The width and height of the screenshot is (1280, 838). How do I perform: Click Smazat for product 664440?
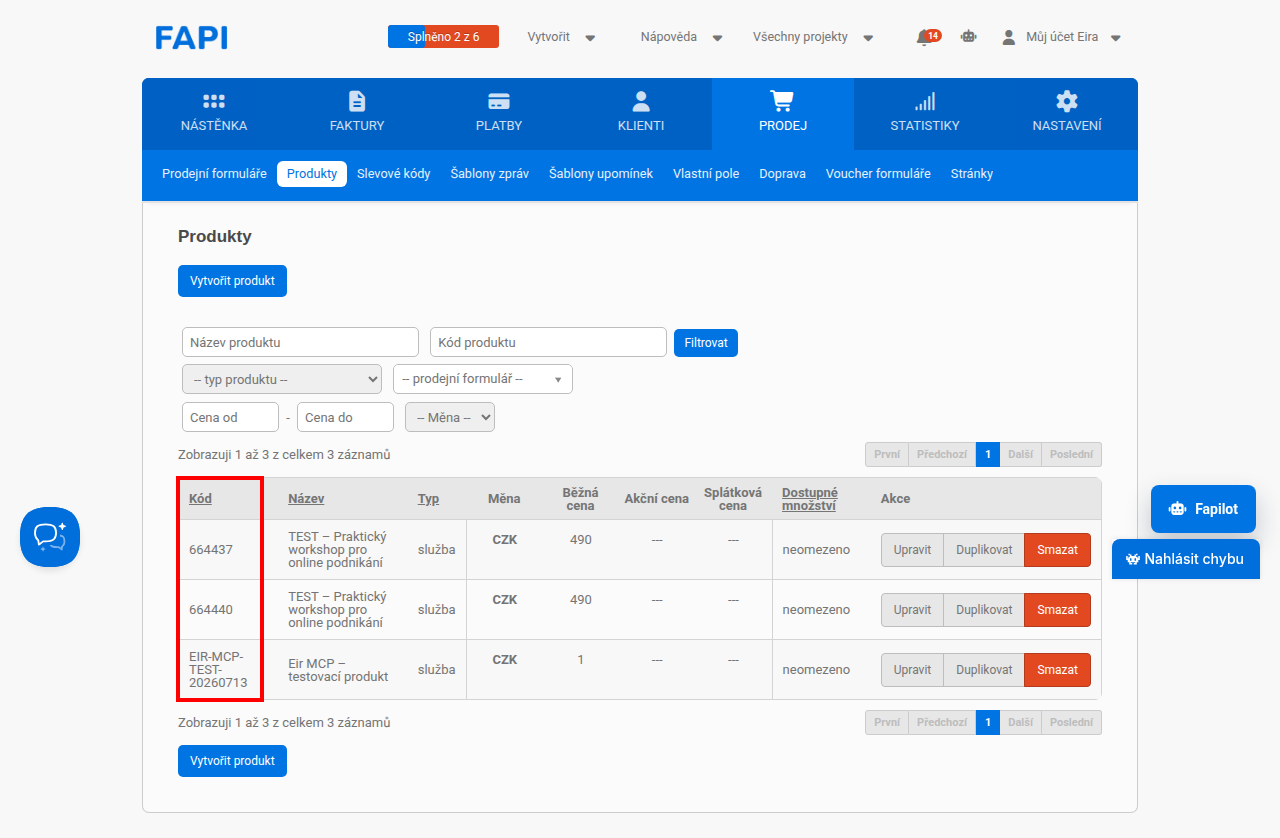pyautogui.click(x=1057, y=610)
